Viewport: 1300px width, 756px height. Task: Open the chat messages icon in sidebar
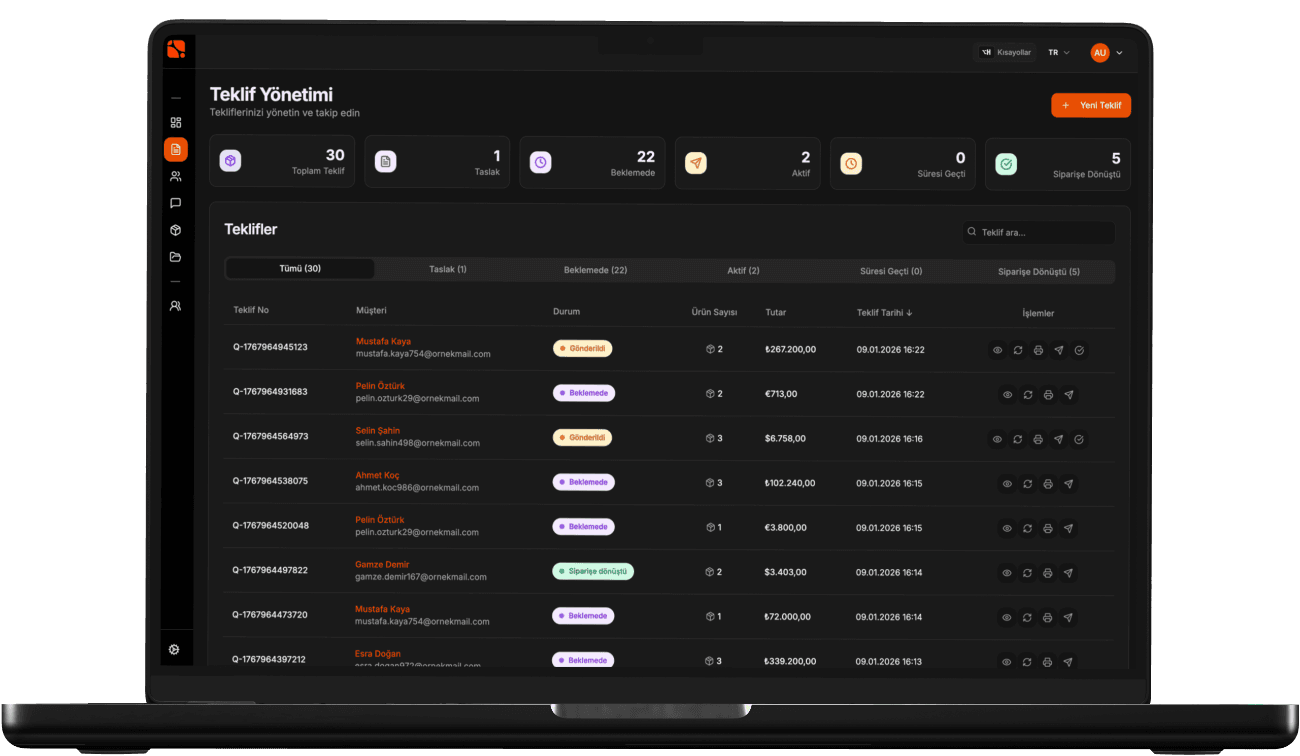pyautogui.click(x=175, y=203)
